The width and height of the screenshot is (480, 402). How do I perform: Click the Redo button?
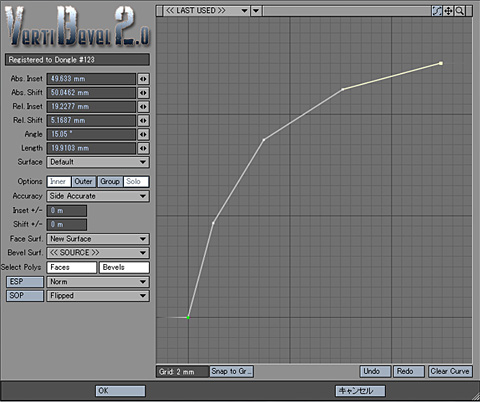(x=409, y=371)
